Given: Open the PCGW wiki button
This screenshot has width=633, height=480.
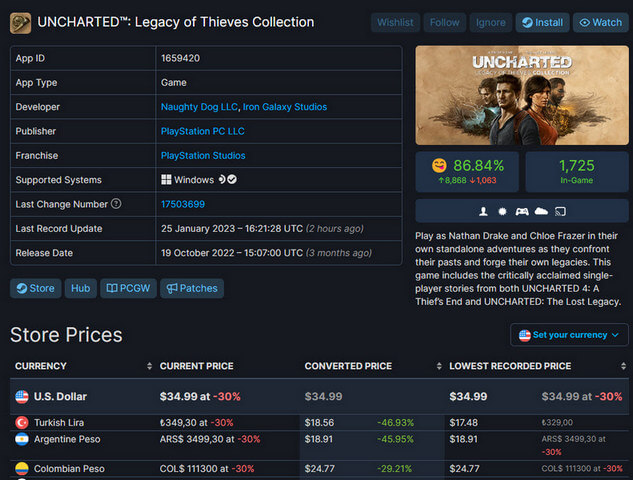Looking at the screenshot, I should coord(128,288).
